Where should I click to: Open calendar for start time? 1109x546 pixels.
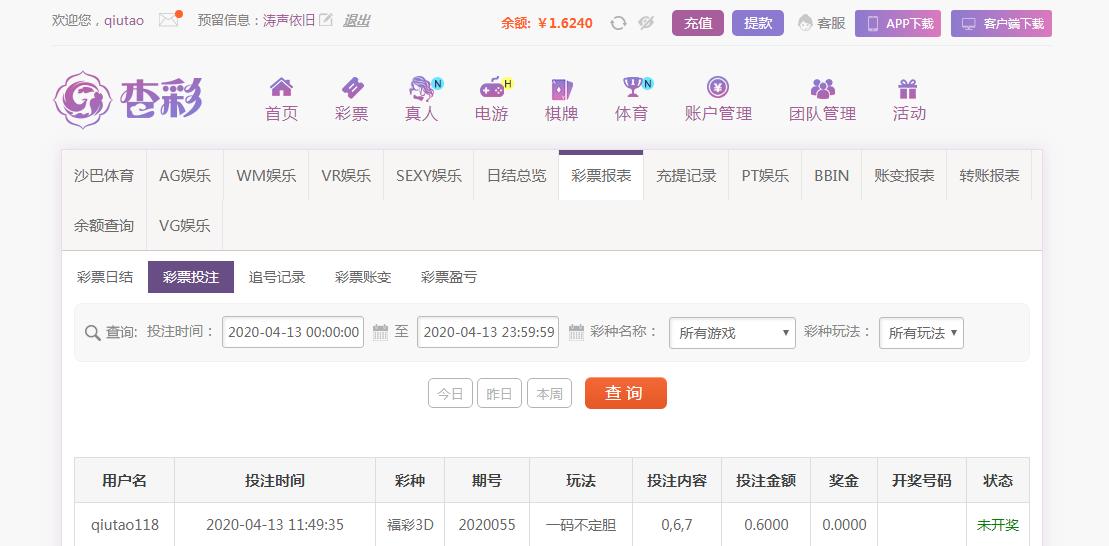pos(381,332)
